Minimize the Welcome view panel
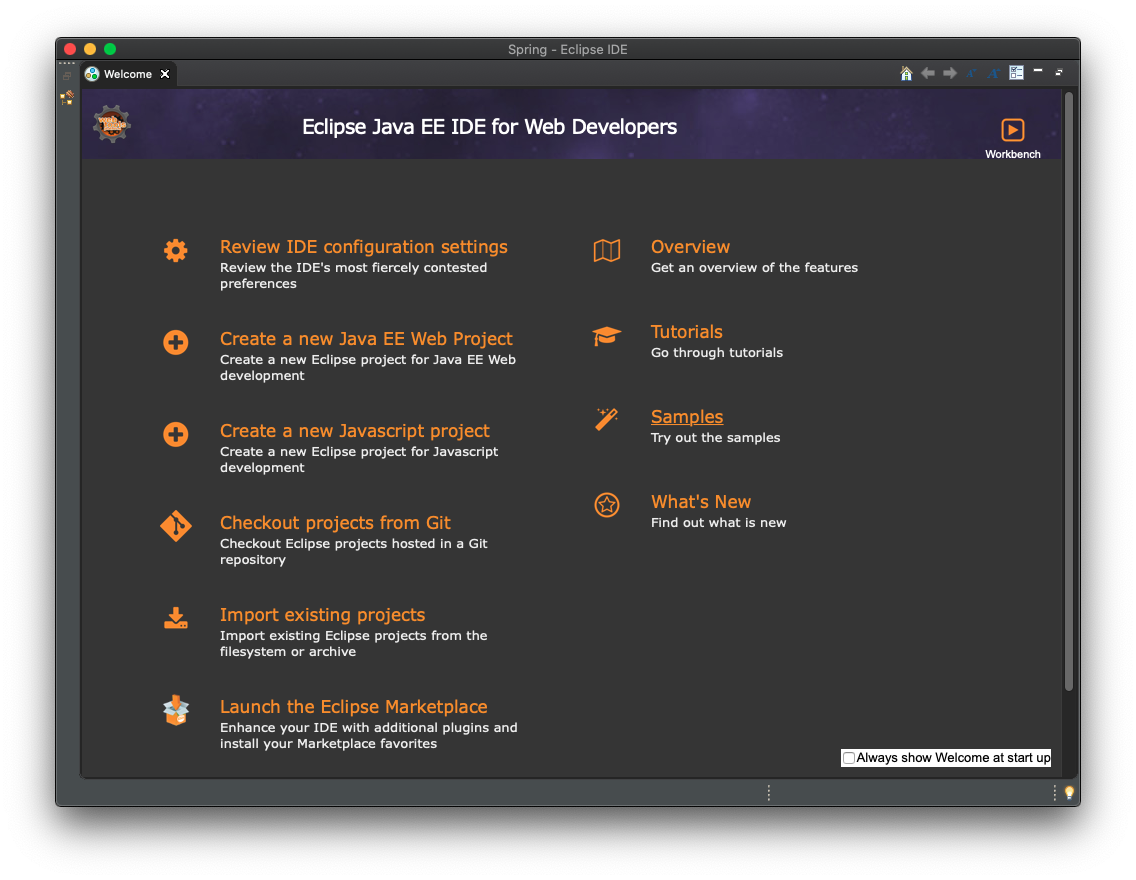Screen dimensions: 1136x880 click(1038, 72)
